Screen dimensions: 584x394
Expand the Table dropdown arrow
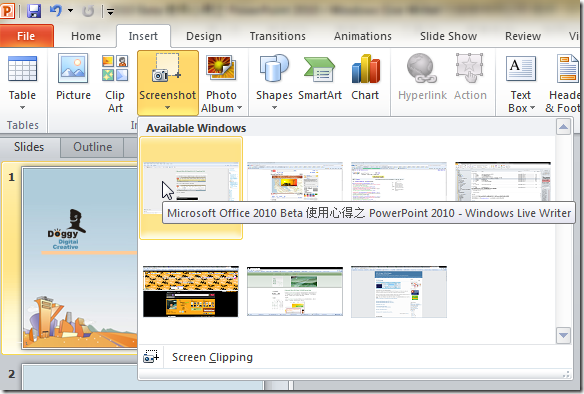coord(22,108)
